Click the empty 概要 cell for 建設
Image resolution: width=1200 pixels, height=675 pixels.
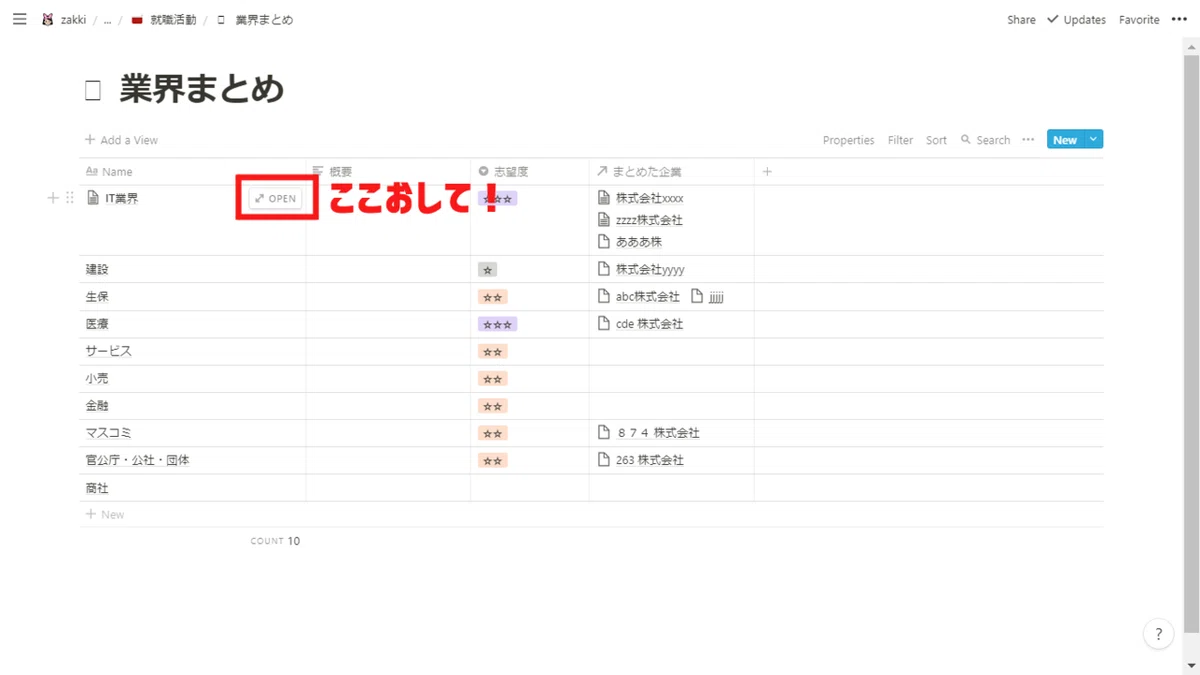tap(388, 269)
